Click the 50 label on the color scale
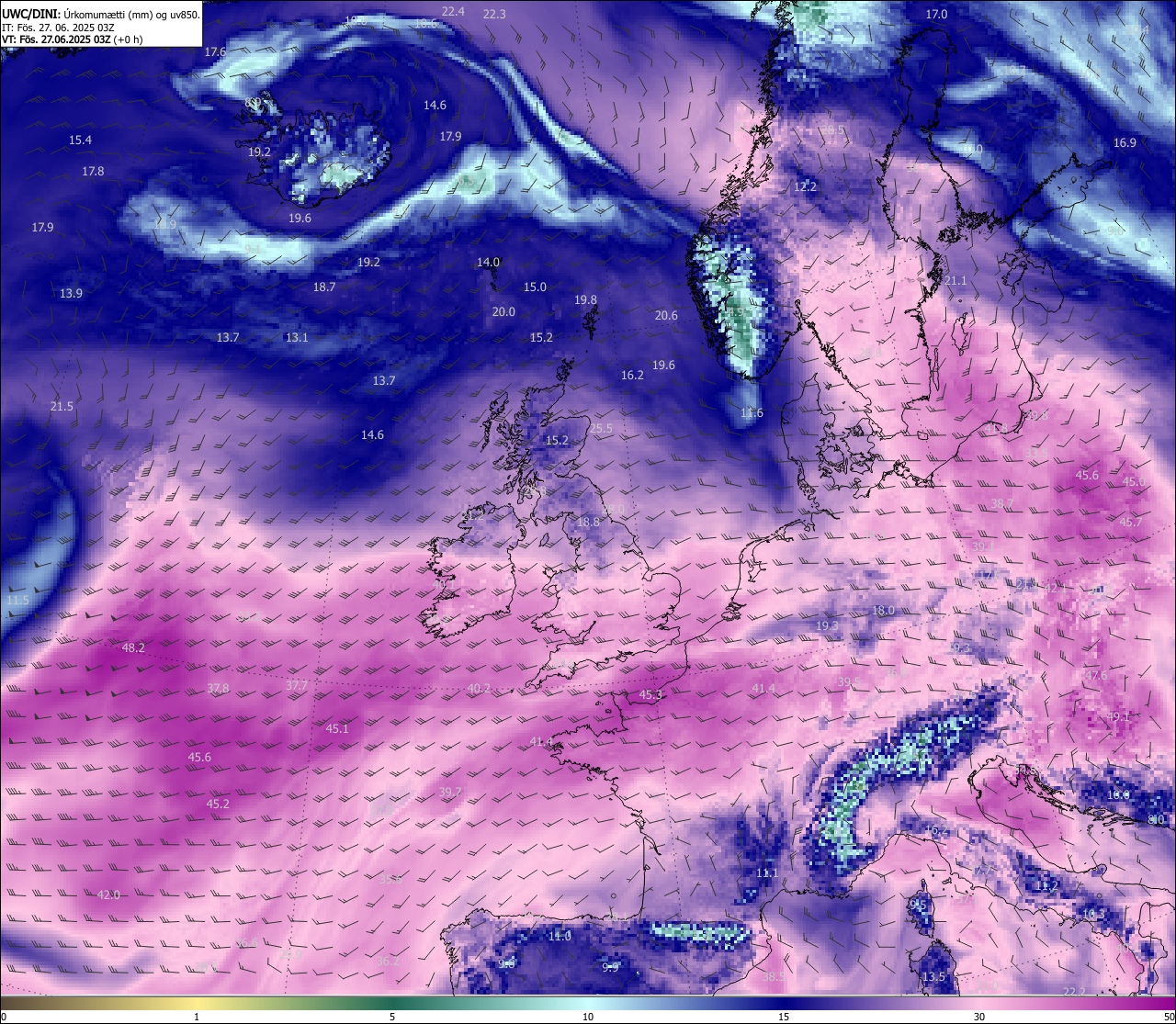Image resolution: width=1176 pixels, height=1024 pixels. click(x=1169, y=1017)
